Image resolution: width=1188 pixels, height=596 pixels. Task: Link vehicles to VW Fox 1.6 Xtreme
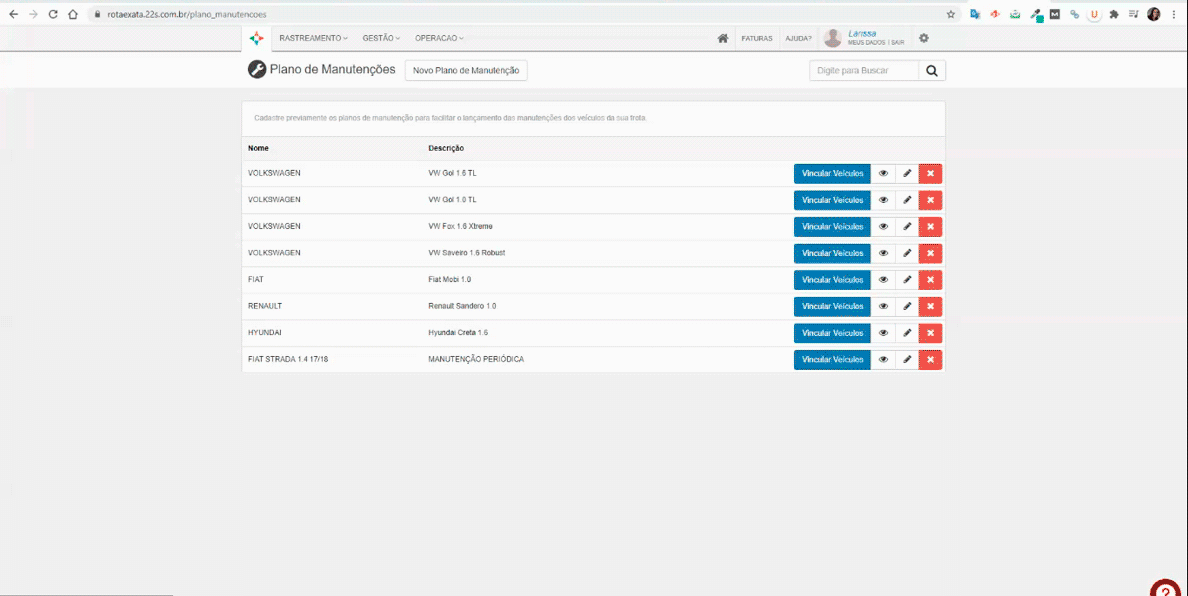pyautogui.click(x=832, y=226)
